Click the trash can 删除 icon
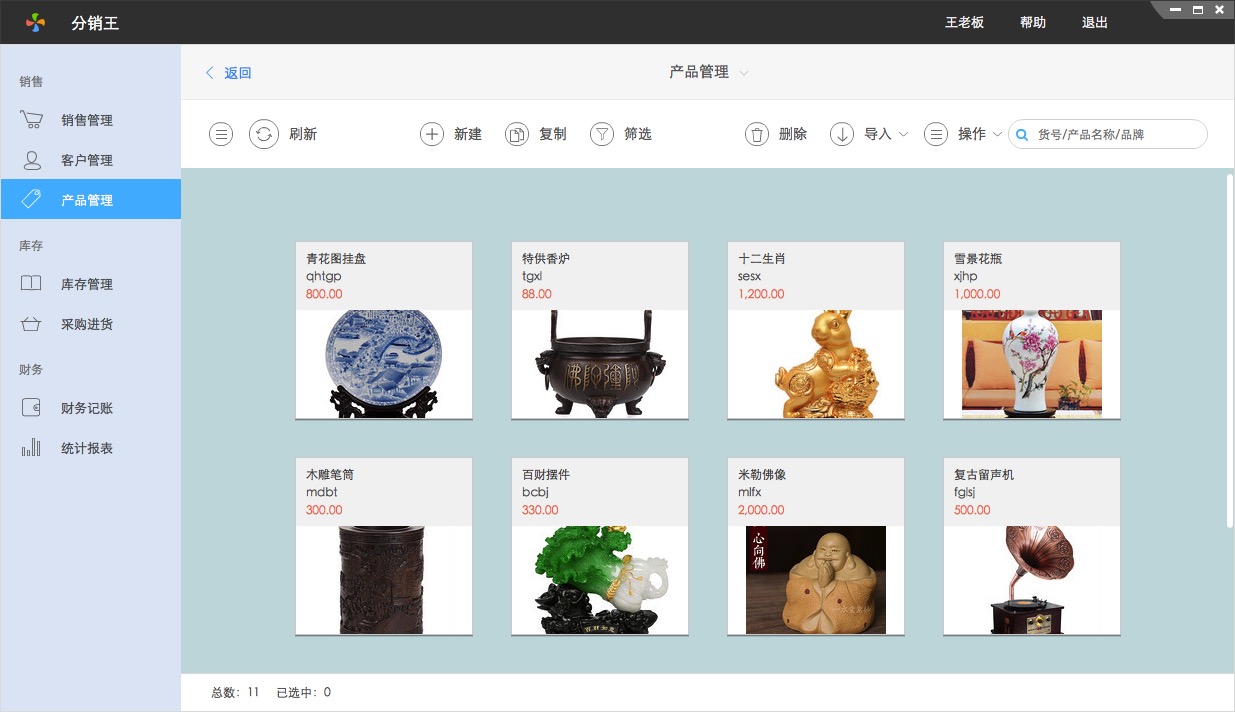This screenshot has width=1235, height=712. point(757,134)
